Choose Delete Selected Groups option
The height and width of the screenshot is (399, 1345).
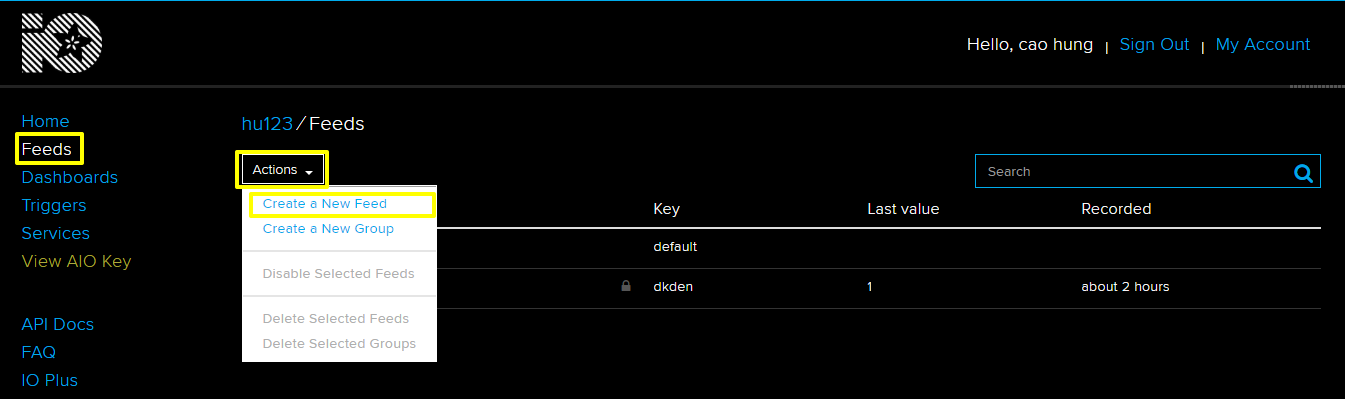pyautogui.click(x=339, y=343)
